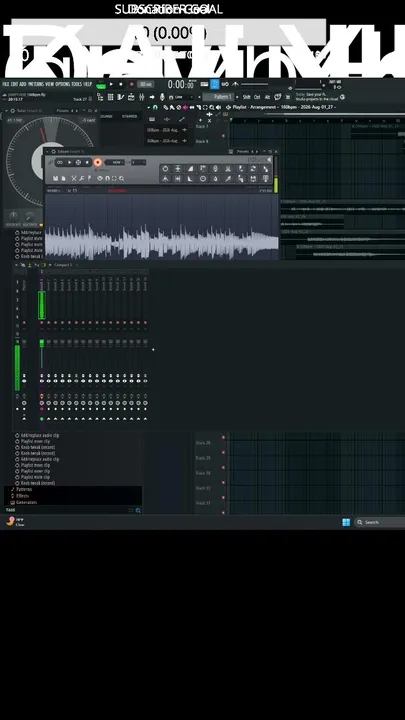Open the ADD menu
Screen dimensions: 405x720
pyautogui.click(x=23, y=84)
